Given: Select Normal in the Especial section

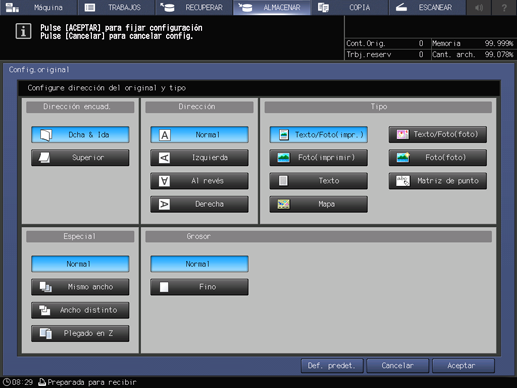Looking at the screenshot, I should 80,264.
